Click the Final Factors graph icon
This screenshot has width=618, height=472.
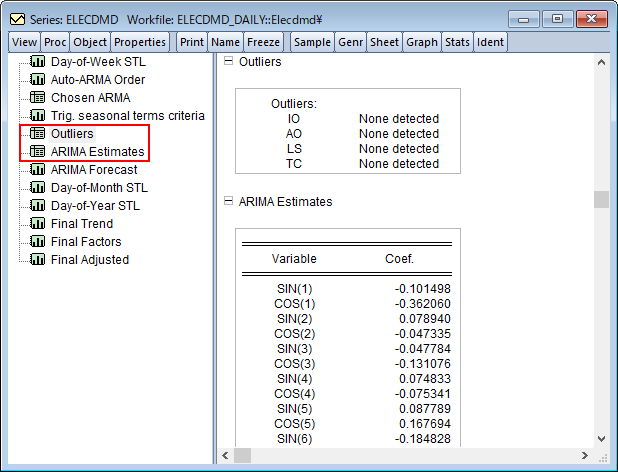[x=37, y=242]
